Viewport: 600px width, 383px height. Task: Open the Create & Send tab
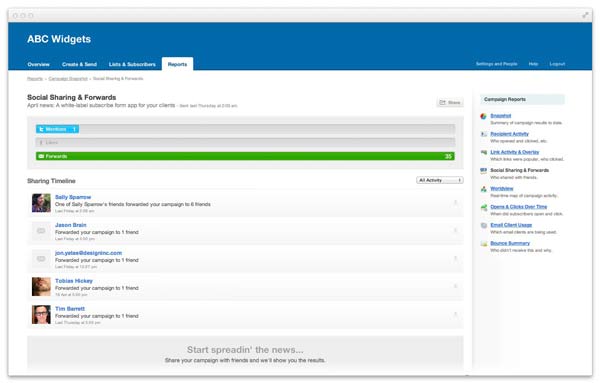click(79, 64)
